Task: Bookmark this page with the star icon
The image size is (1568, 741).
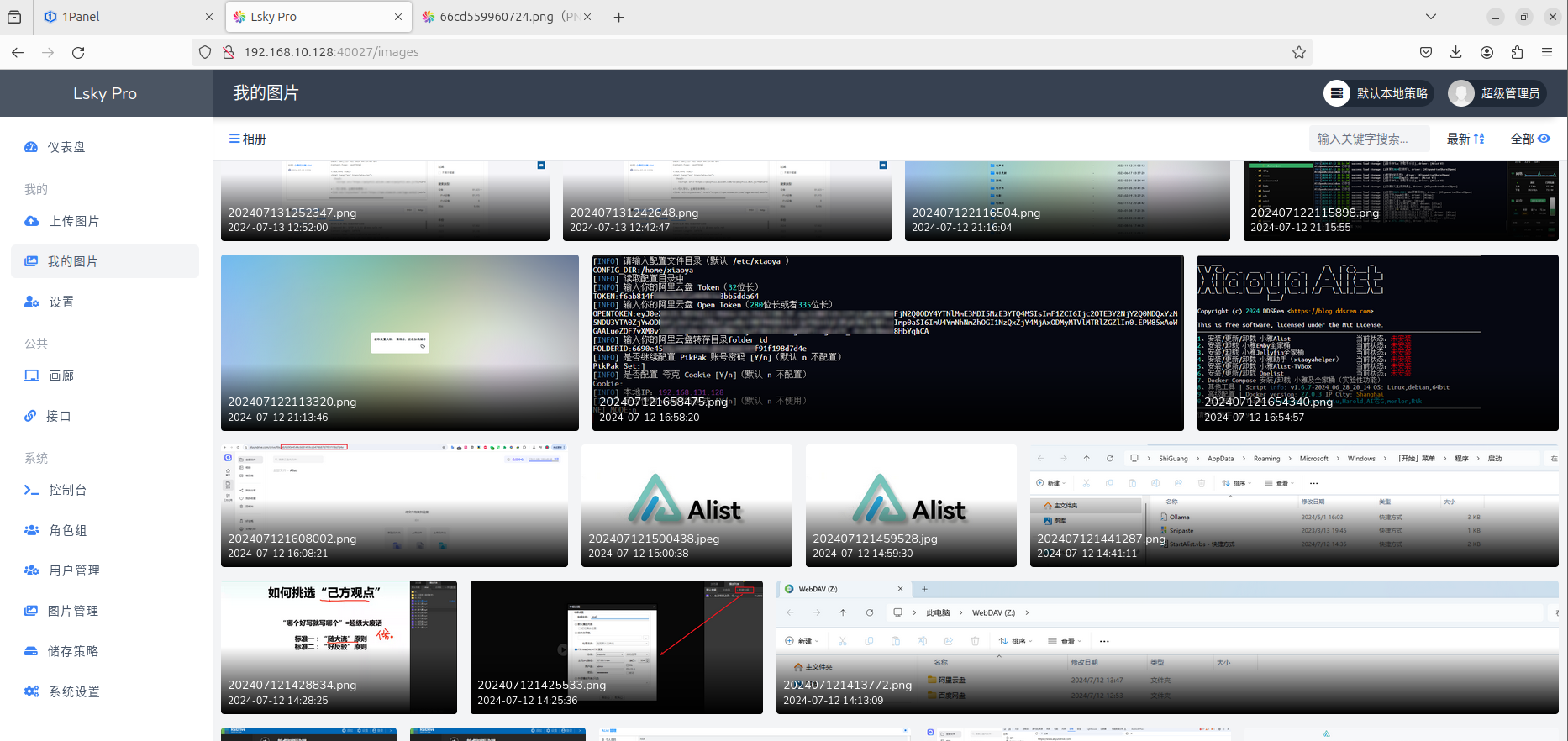Action: coord(1299,52)
